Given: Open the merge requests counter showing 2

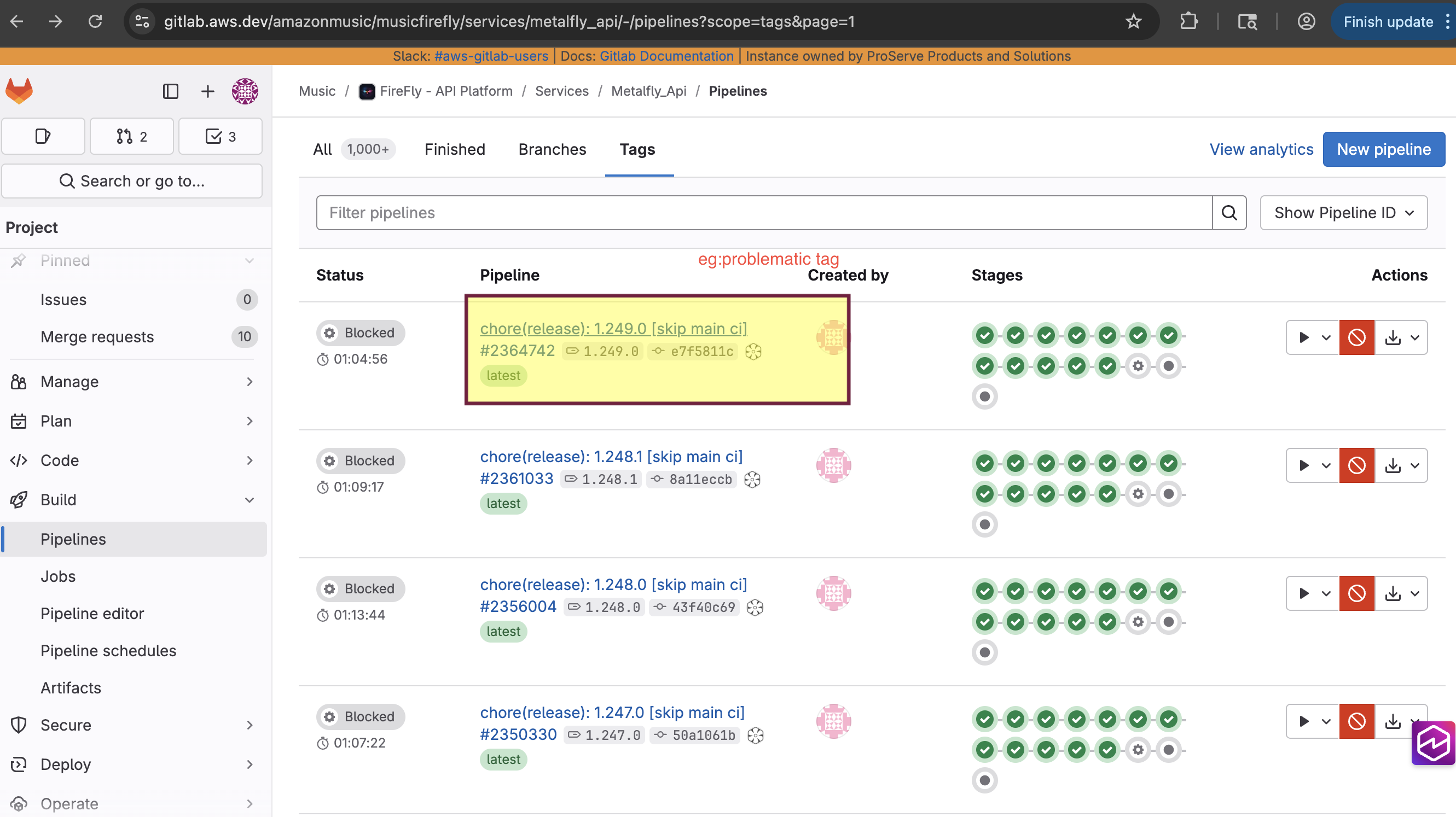Looking at the screenshot, I should (x=132, y=136).
